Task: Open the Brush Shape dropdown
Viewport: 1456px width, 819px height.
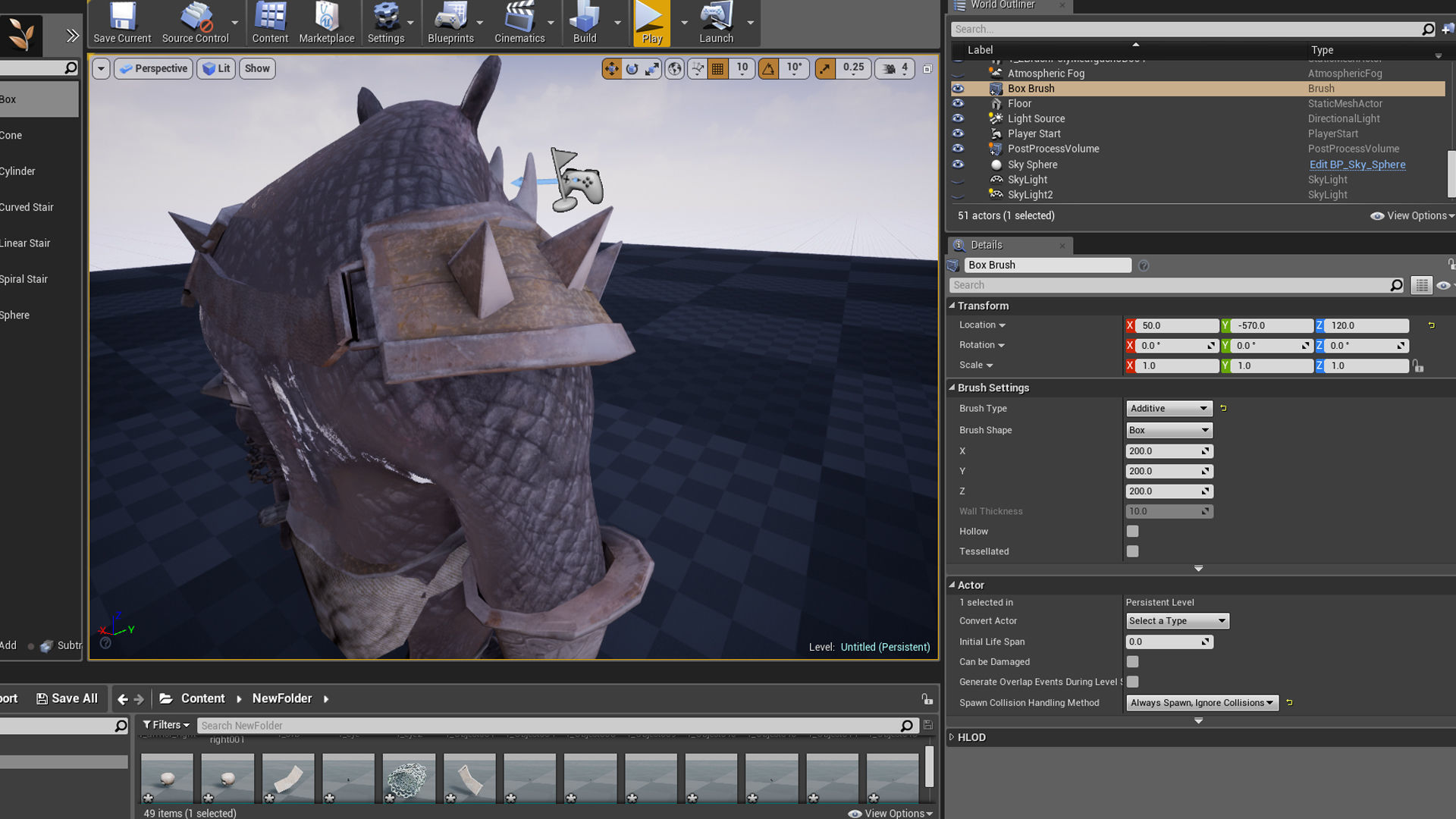Action: 1169,430
